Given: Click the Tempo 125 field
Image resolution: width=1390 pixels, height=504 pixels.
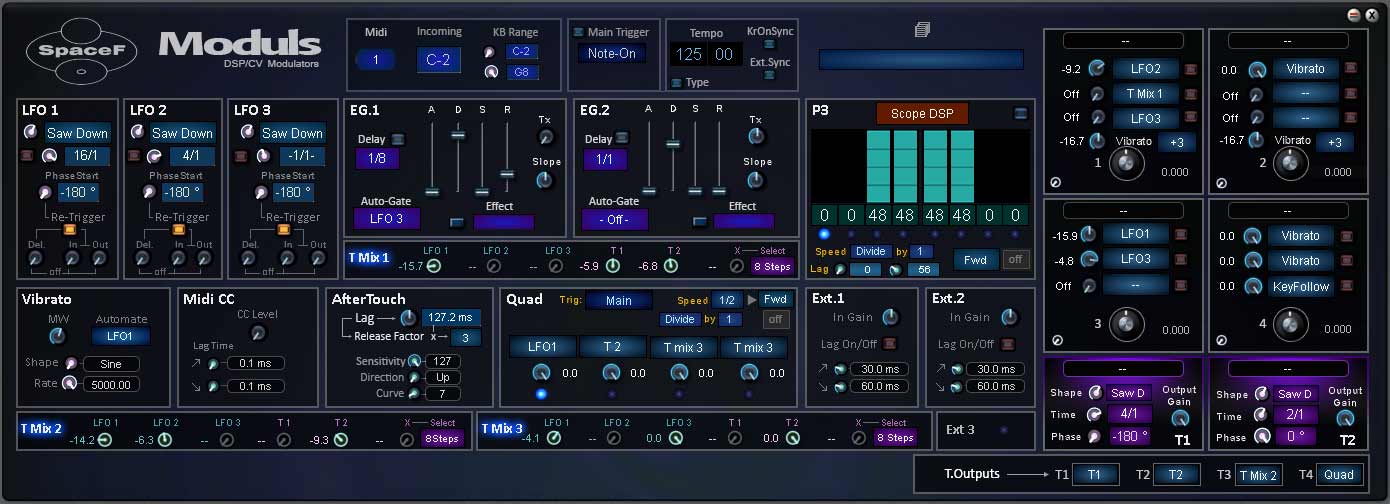Looking at the screenshot, I should pos(689,54).
